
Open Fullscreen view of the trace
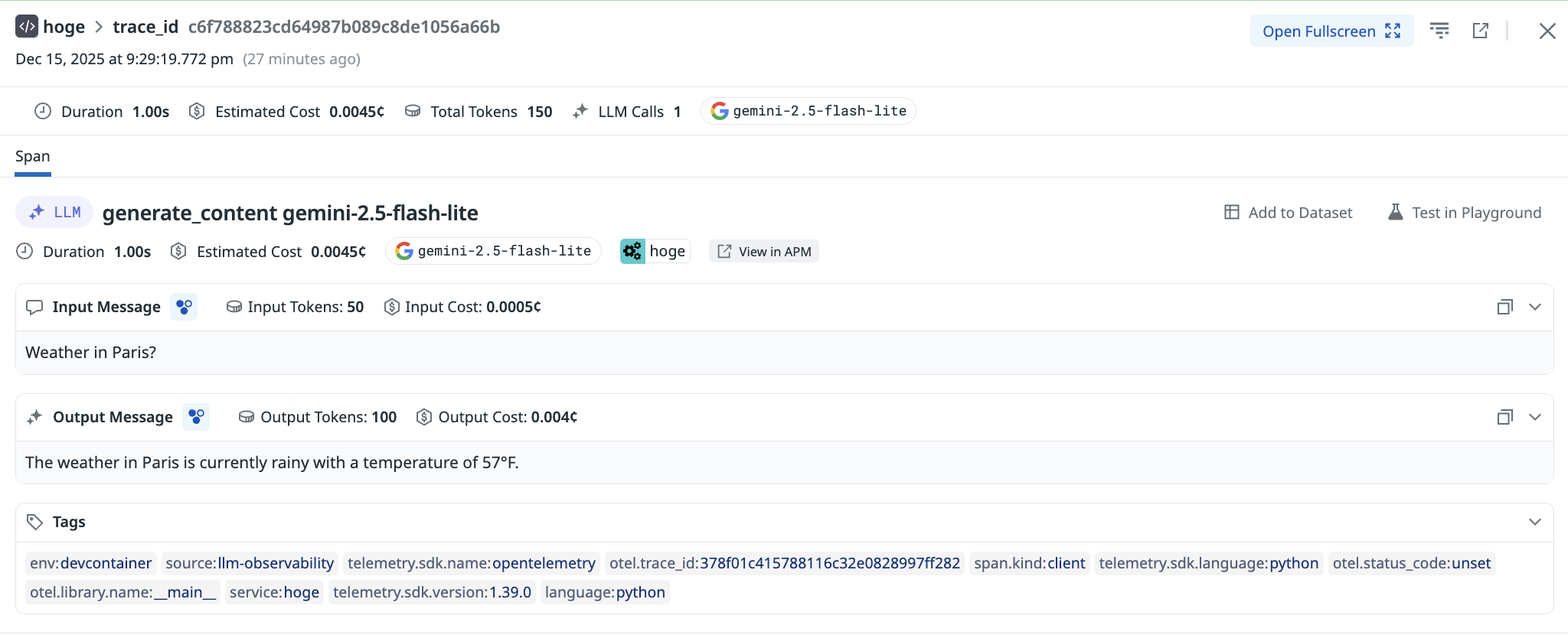[x=1331, y=31]
